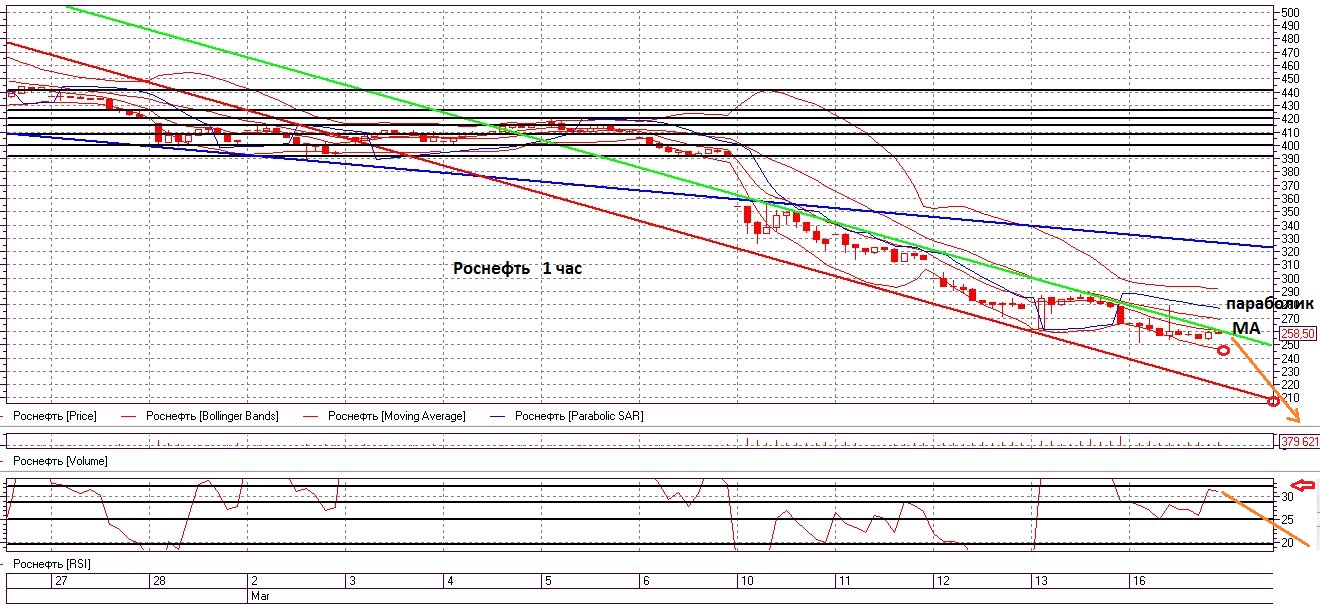Click the 220 price axis label
1320x605 pixels.
pyautogui.click(x=1290, y=385)
